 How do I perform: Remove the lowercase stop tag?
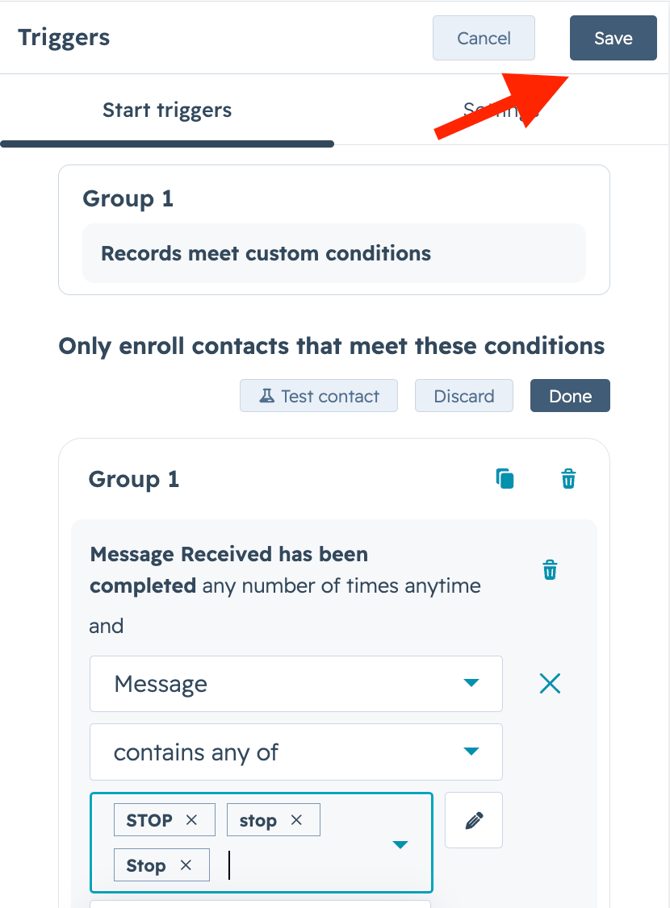tap(296, 820)
